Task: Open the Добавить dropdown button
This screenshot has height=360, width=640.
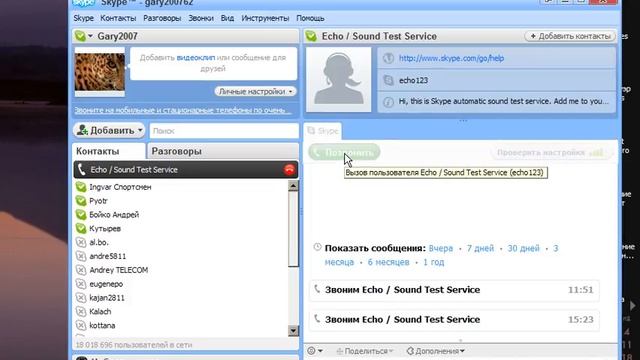Action: click(x=109, y=131)
